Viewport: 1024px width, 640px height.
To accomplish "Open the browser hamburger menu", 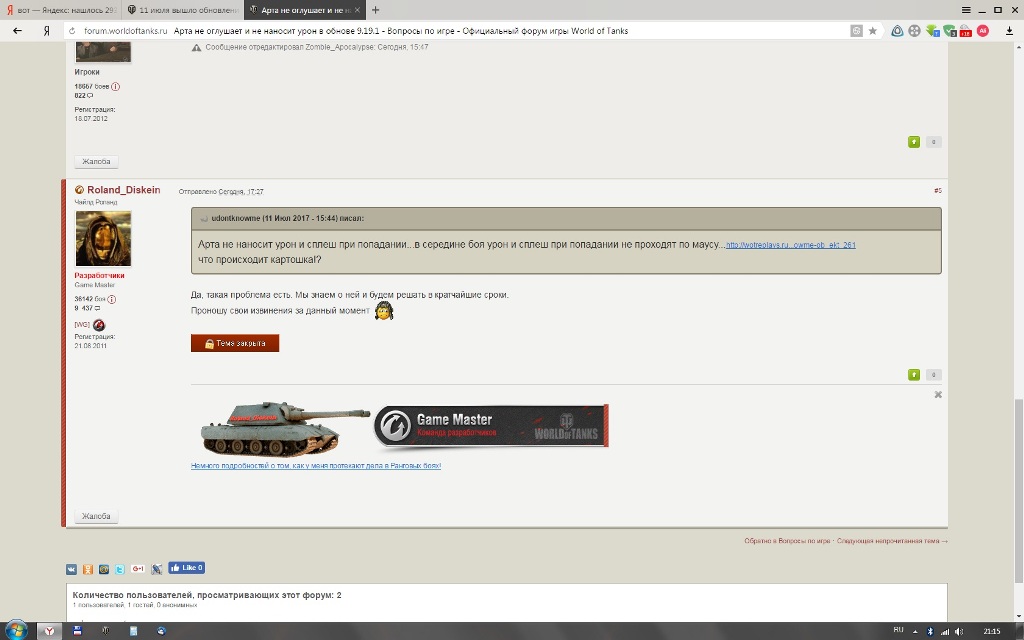I will [x=966, y=10].
